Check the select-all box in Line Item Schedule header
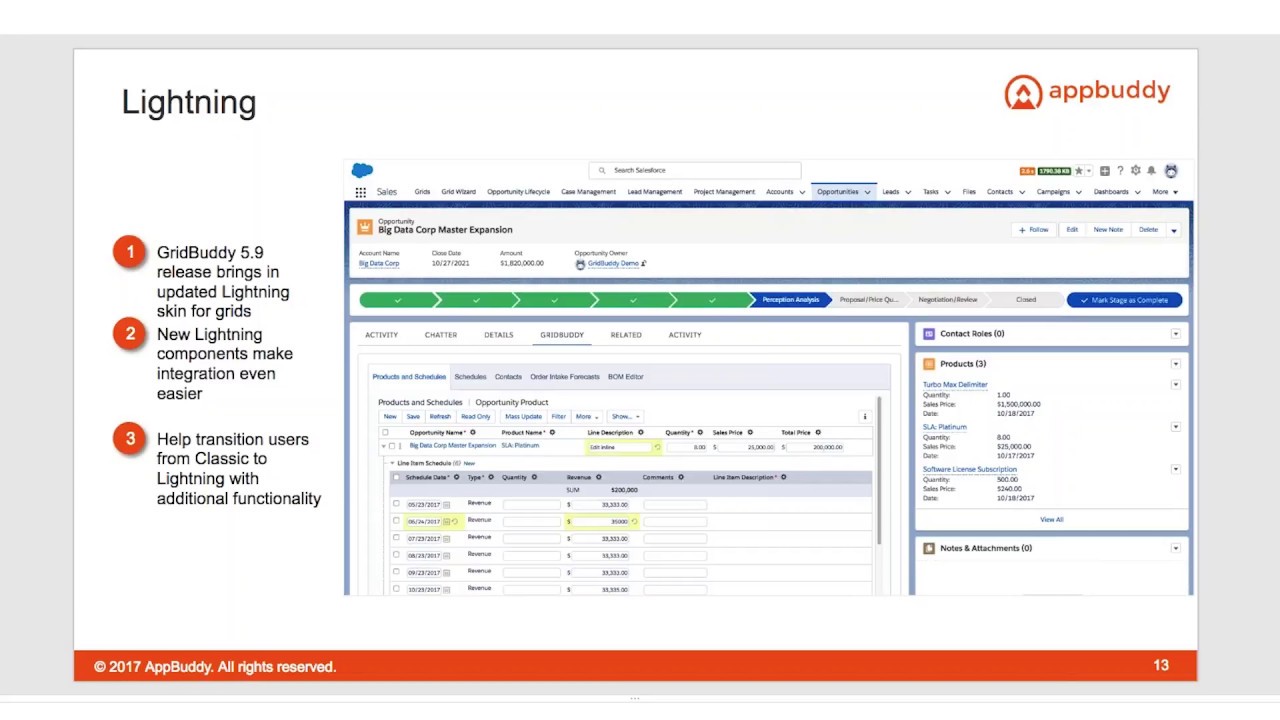Image resolution: width=1280 pixels, height=720 pixels. [x=396, y=478]
